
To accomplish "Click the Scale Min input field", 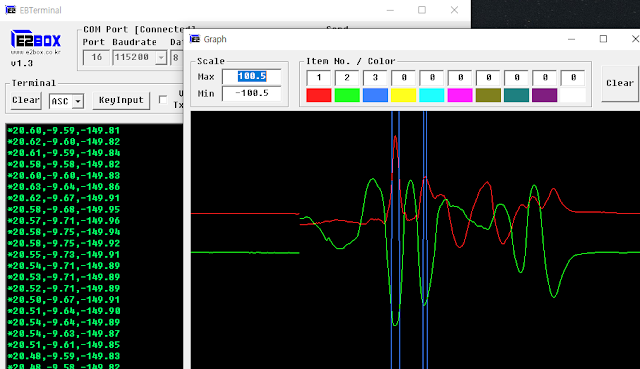I will pos(251,93).
